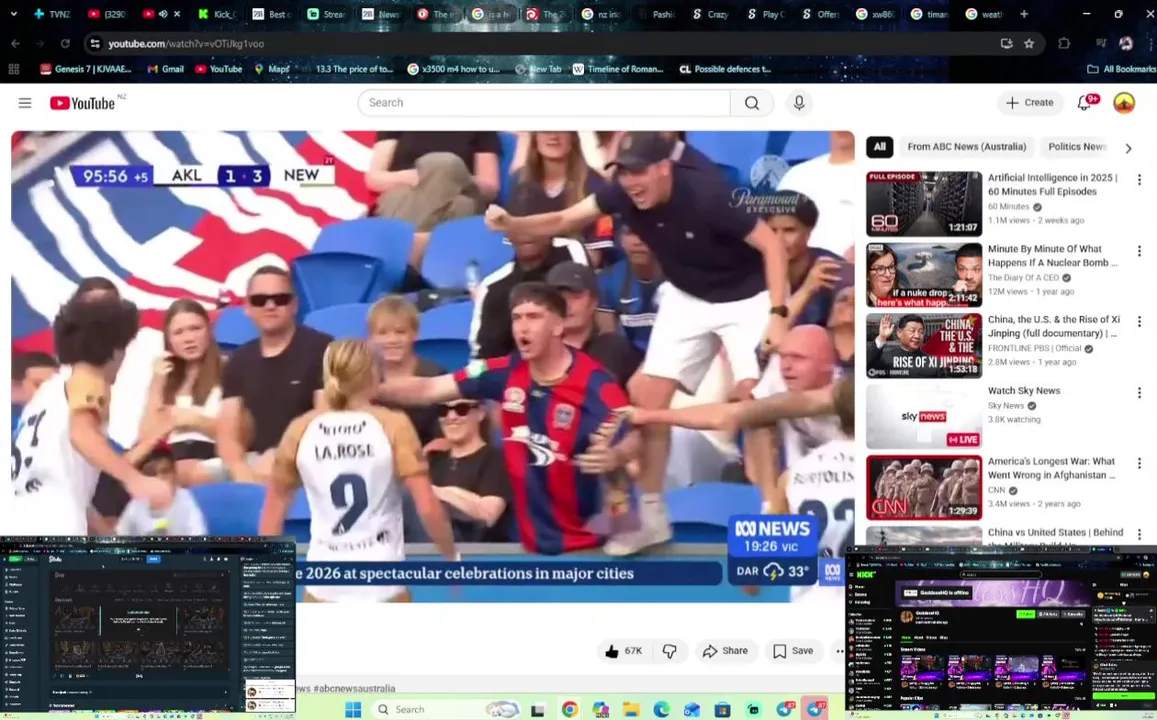Start voice search with the microphone
This screenshot has width=1157, height=720.
[798, 103]
